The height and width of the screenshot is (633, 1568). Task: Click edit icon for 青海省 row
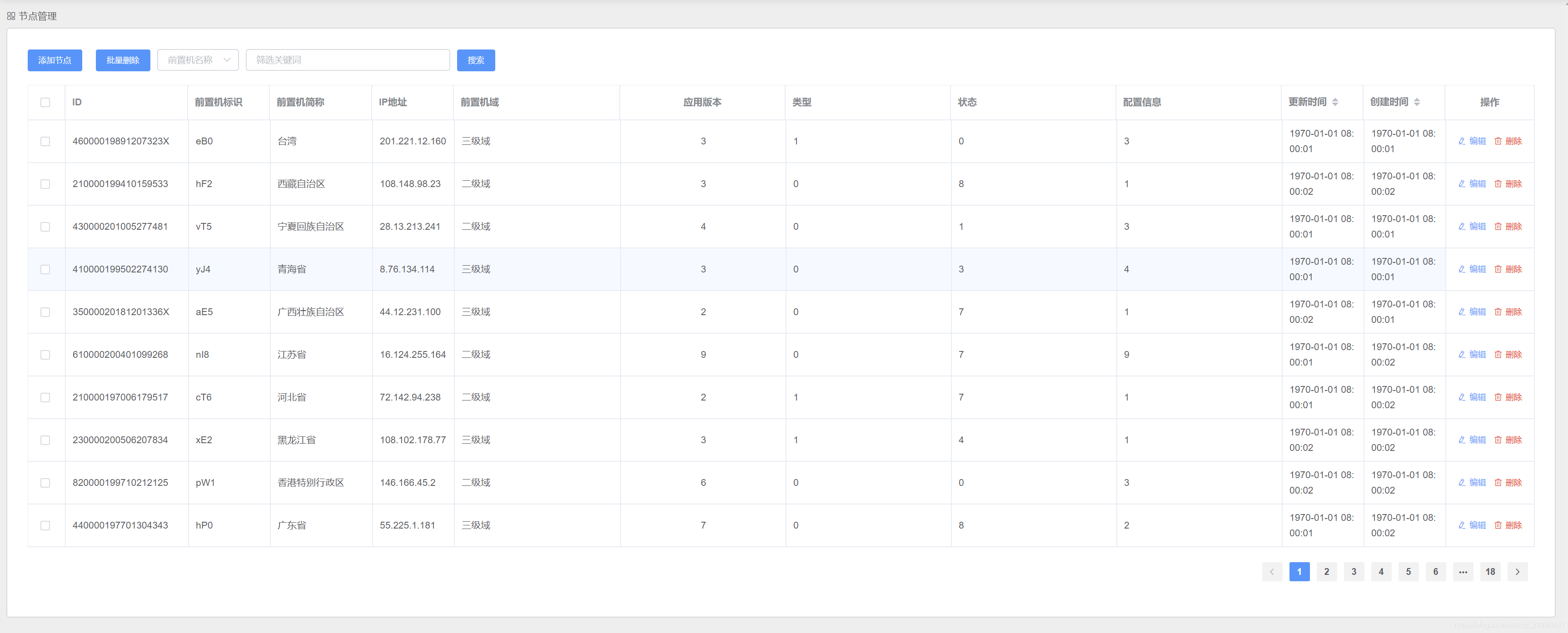(1462, 269)
